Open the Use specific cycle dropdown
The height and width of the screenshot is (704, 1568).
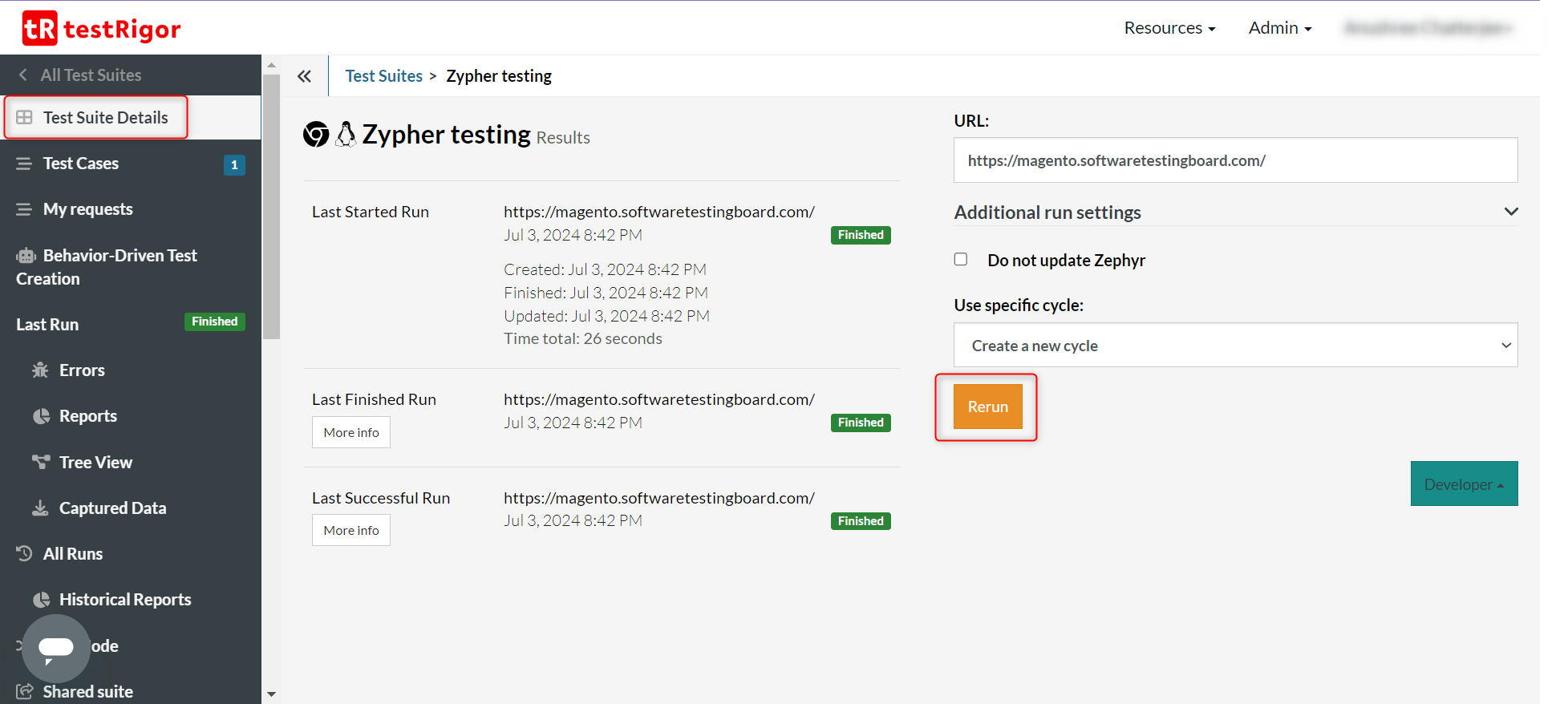point(1235,346)
